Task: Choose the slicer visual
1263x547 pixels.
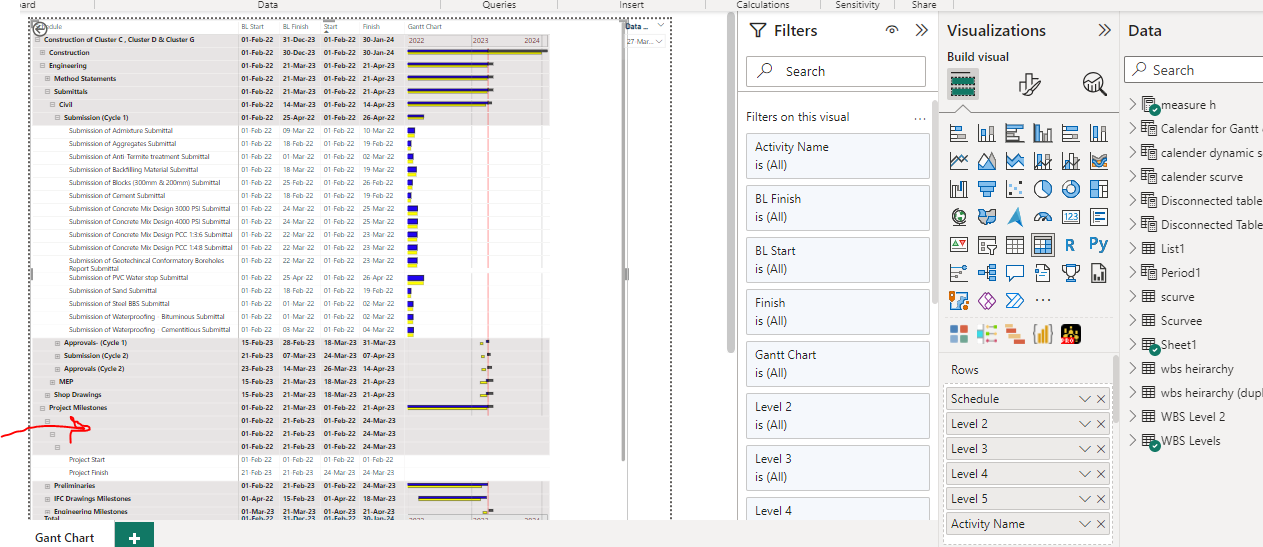Action: [x=987, y=245]
